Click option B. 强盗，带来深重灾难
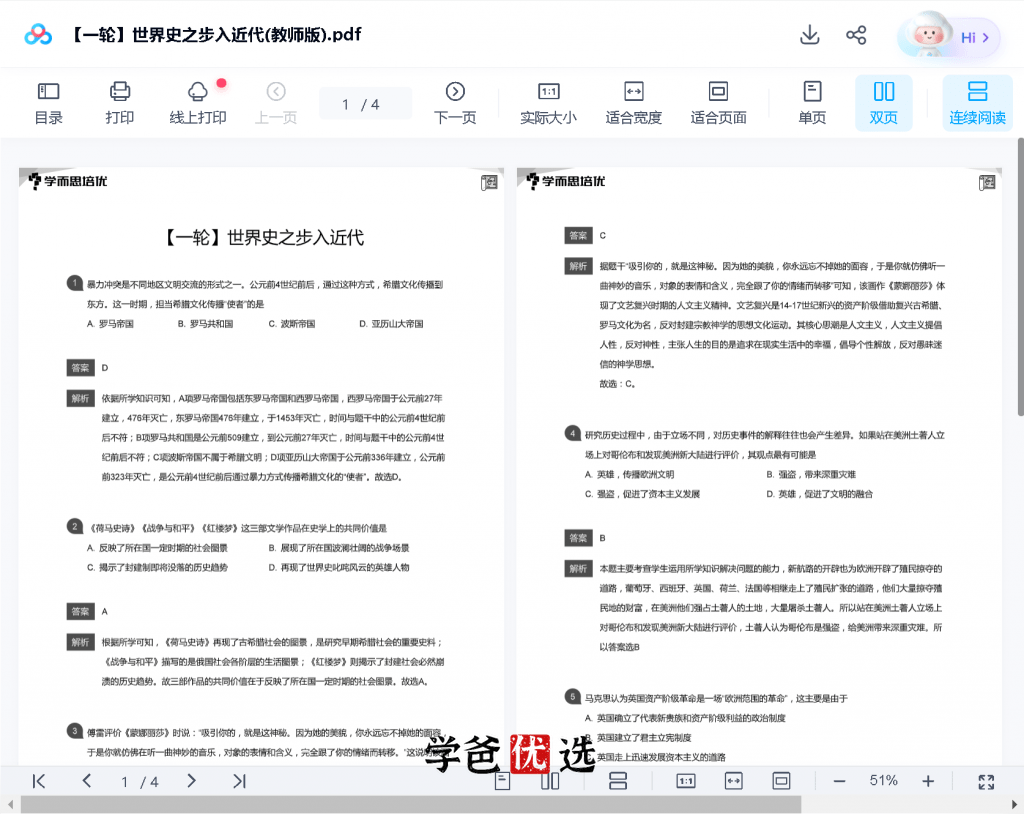 coord(811,474)
